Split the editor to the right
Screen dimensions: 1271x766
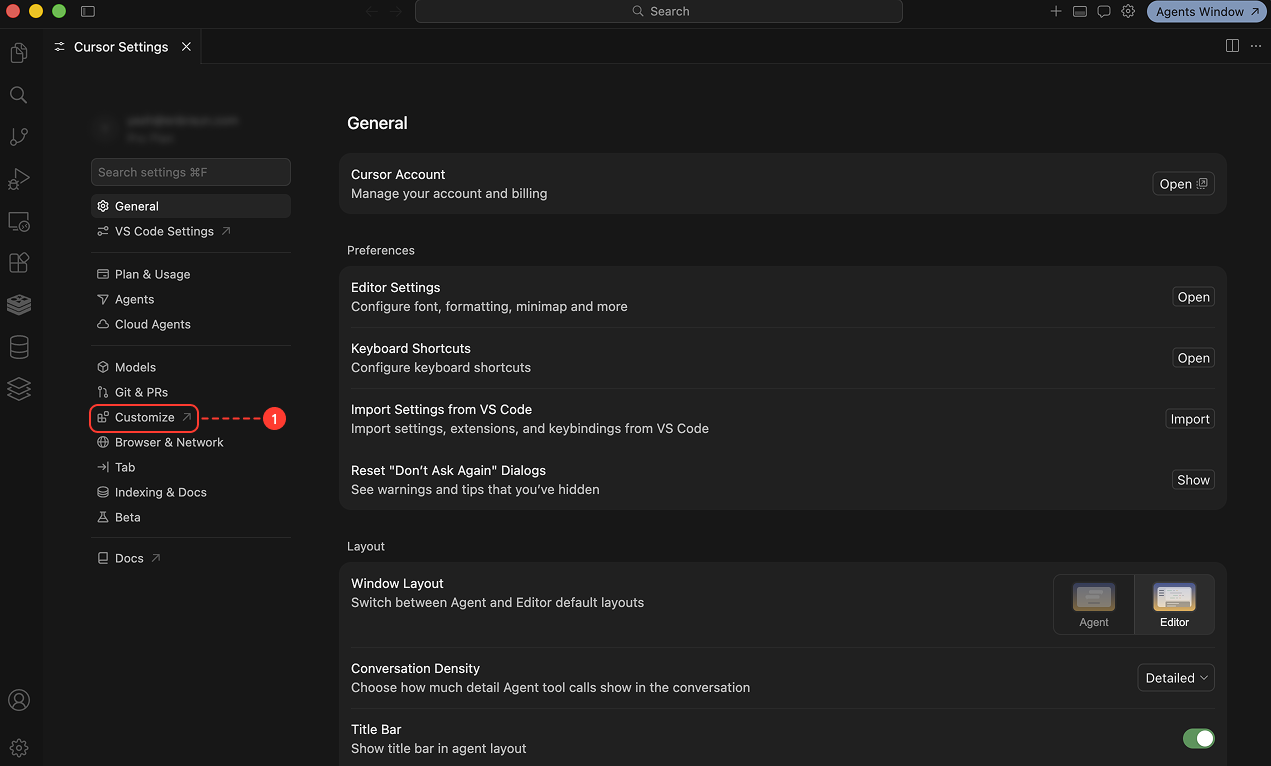(1232, 46)
